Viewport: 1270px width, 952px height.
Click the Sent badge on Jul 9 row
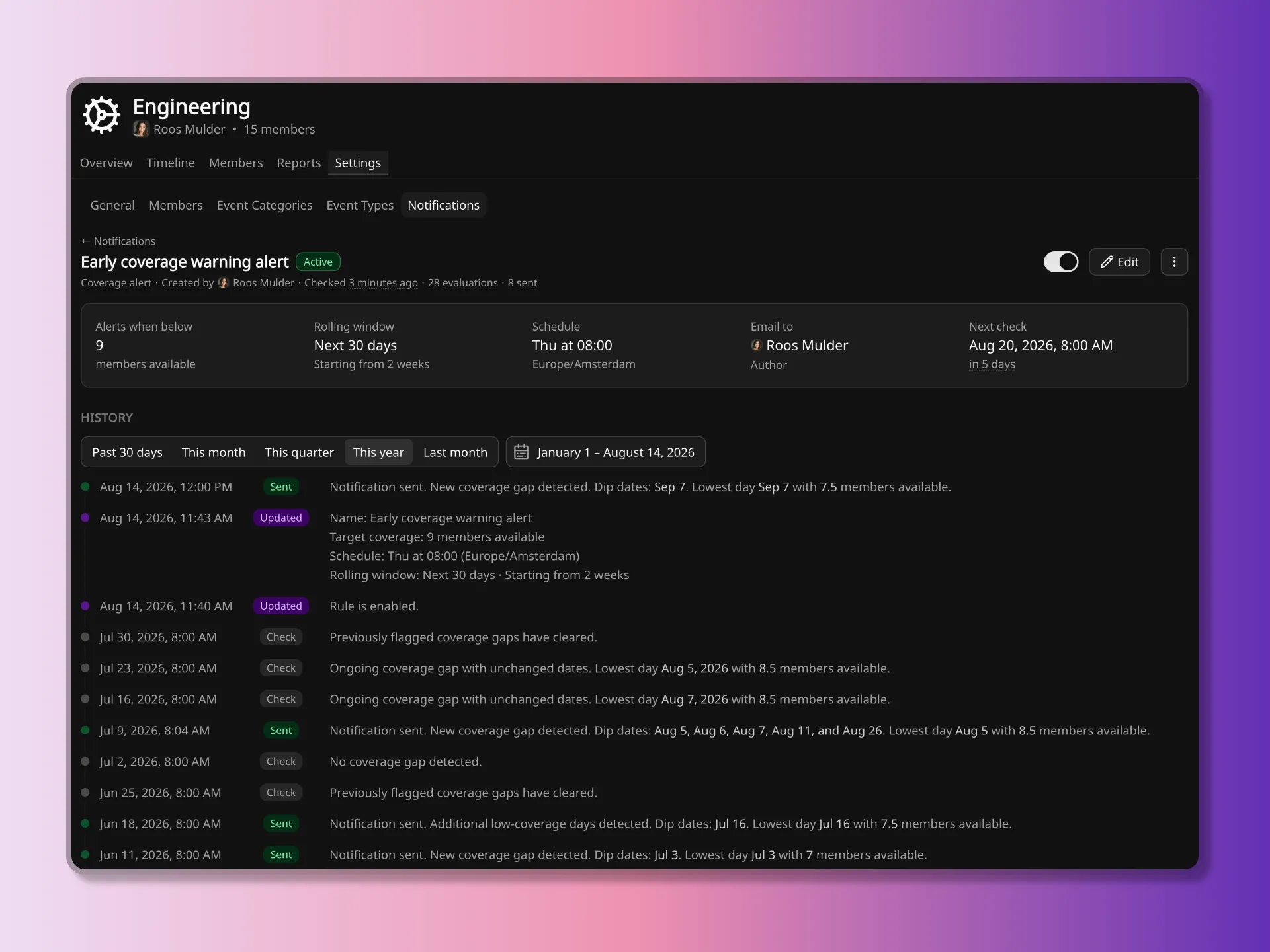point(281,731)
